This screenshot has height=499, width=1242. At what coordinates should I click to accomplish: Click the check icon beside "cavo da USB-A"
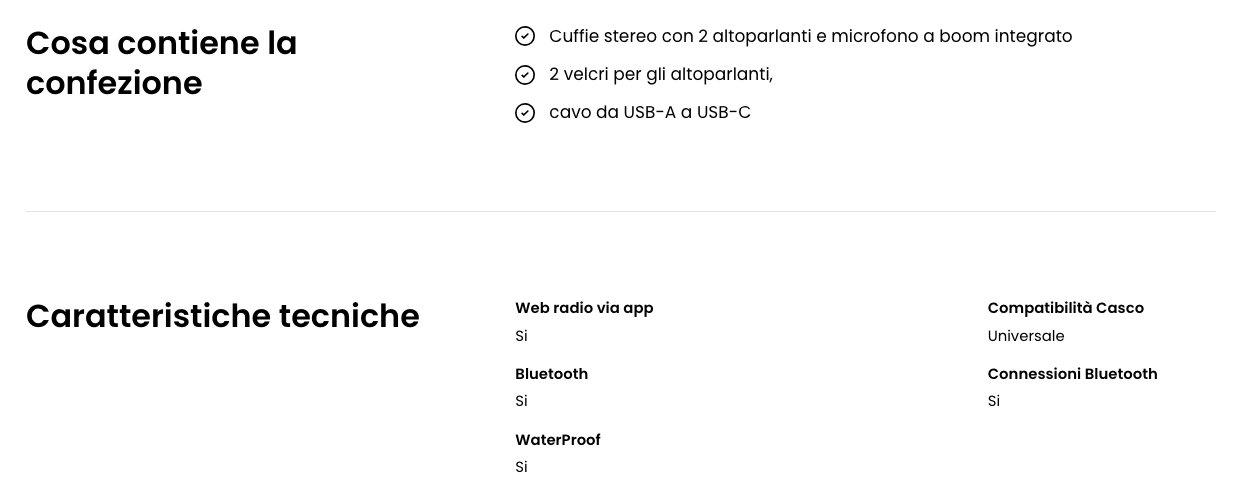[x=525, y=113]
